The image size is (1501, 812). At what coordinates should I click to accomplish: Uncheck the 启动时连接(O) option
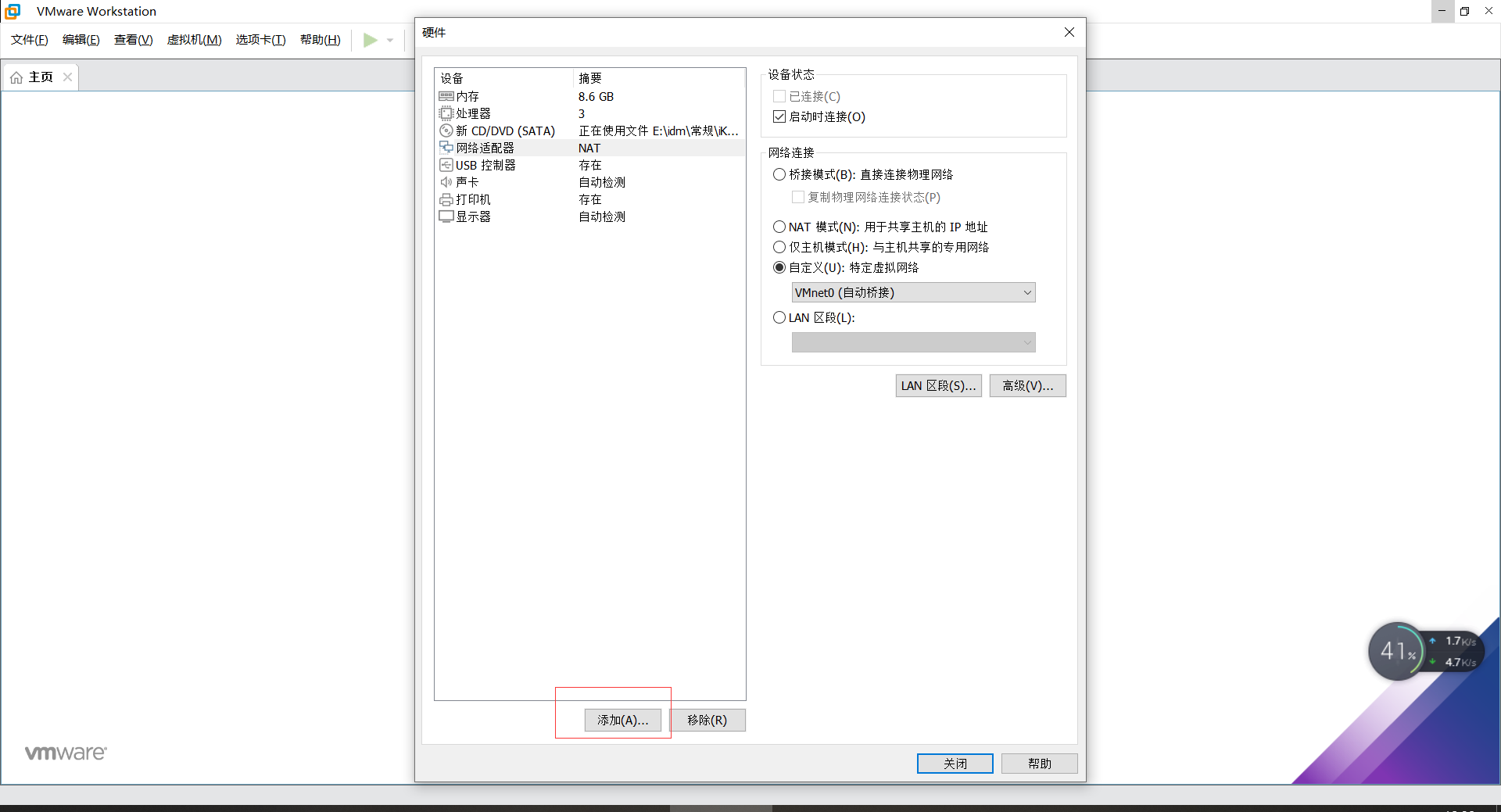click(779, 116)
